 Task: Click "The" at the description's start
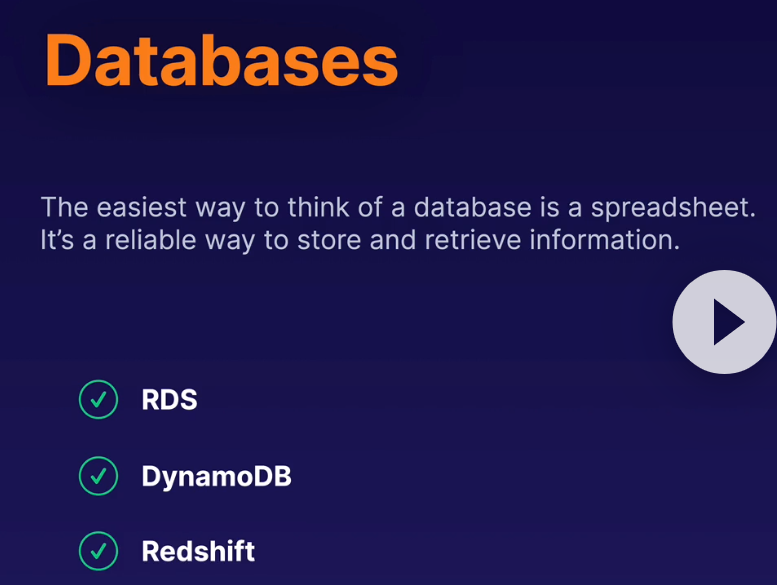[64, 208]
